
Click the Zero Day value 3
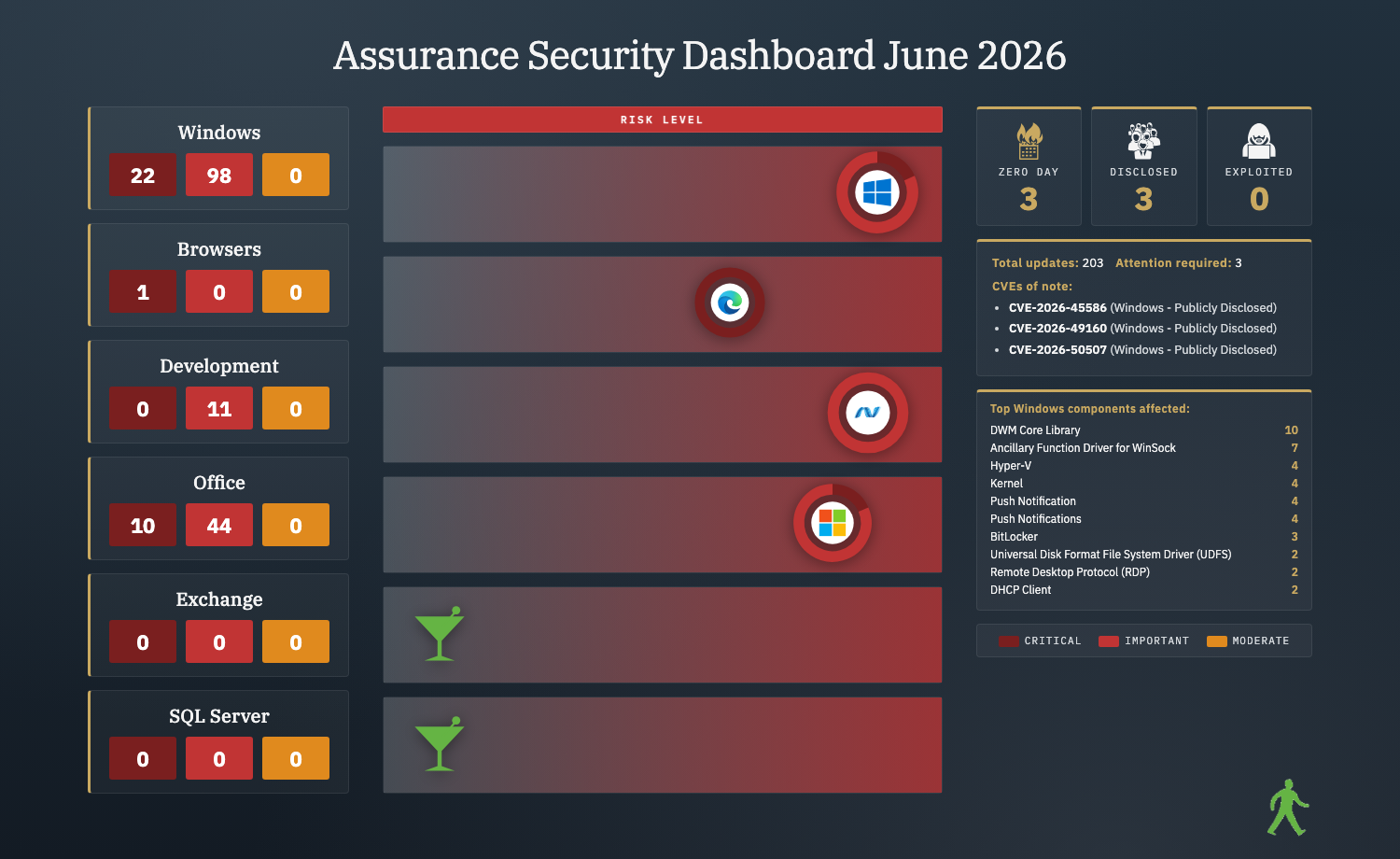pyautogui.click(x=1029, y=199)
